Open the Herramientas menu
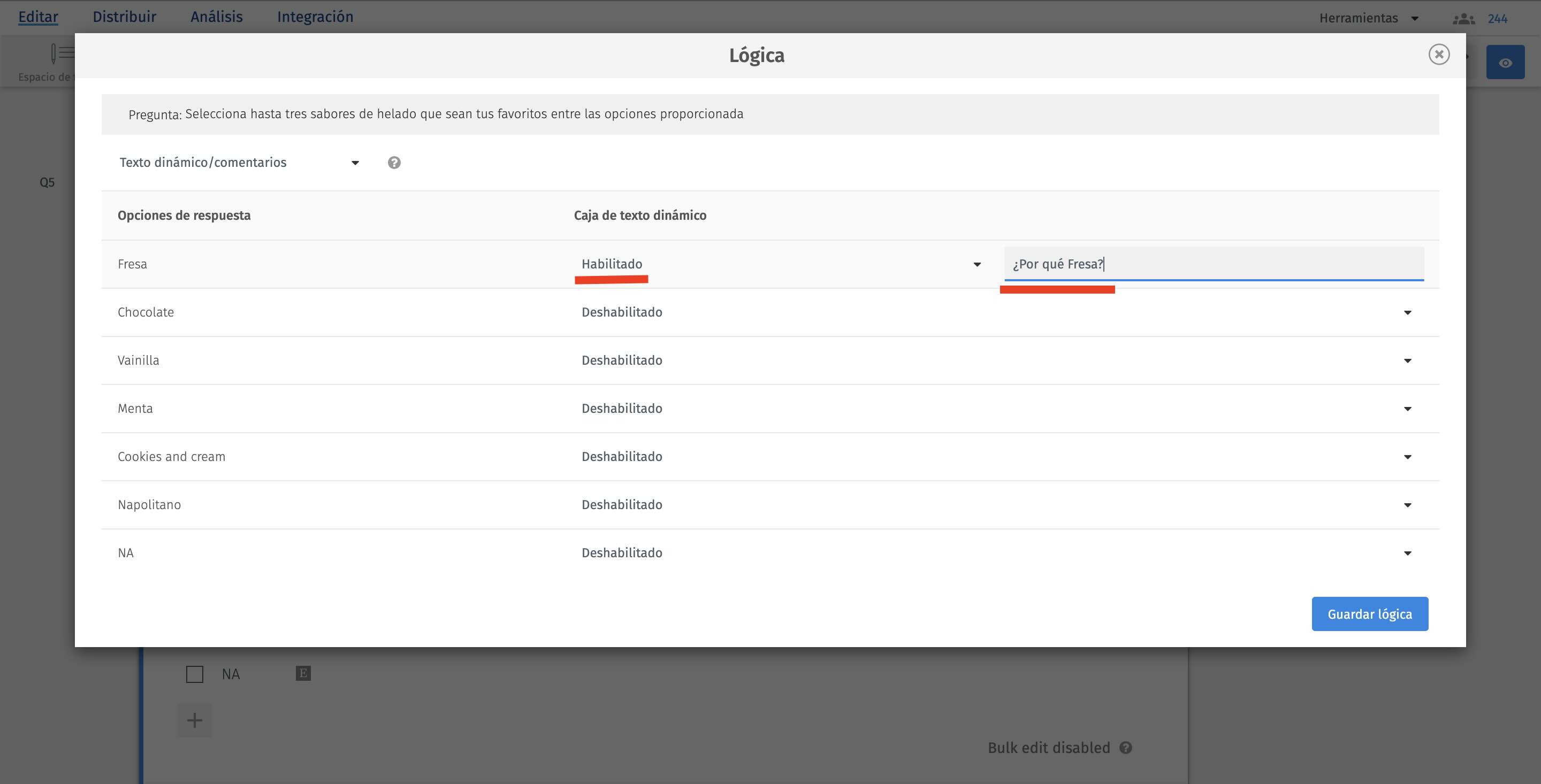Image resolution: width=1541 pixels, height=784 pixels. click(1368, 19)
